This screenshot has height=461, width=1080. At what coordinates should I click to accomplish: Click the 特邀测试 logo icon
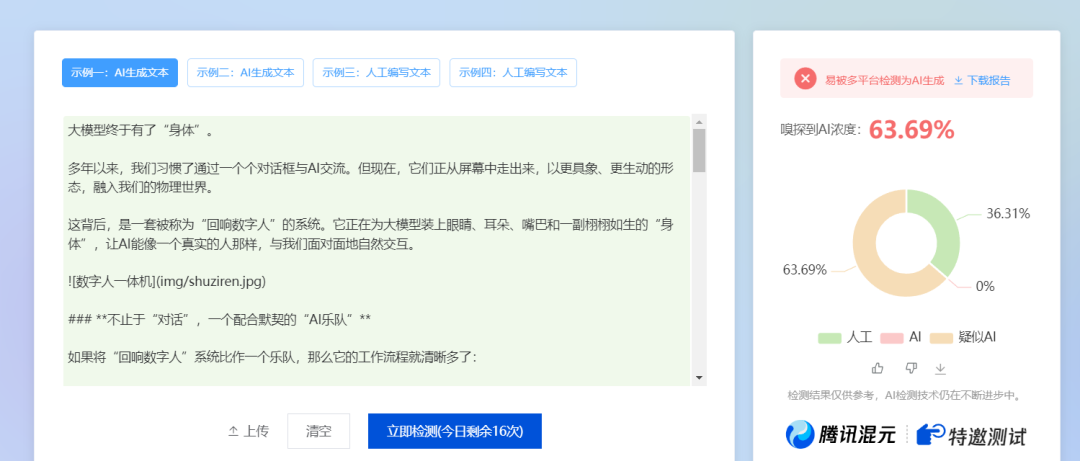click(931, 435)
